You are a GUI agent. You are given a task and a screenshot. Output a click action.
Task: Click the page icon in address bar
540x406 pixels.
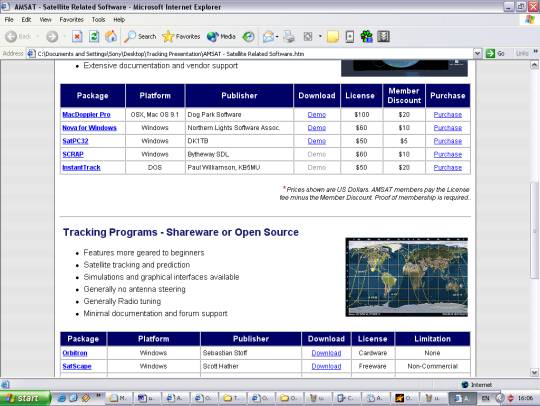point(31,53)
